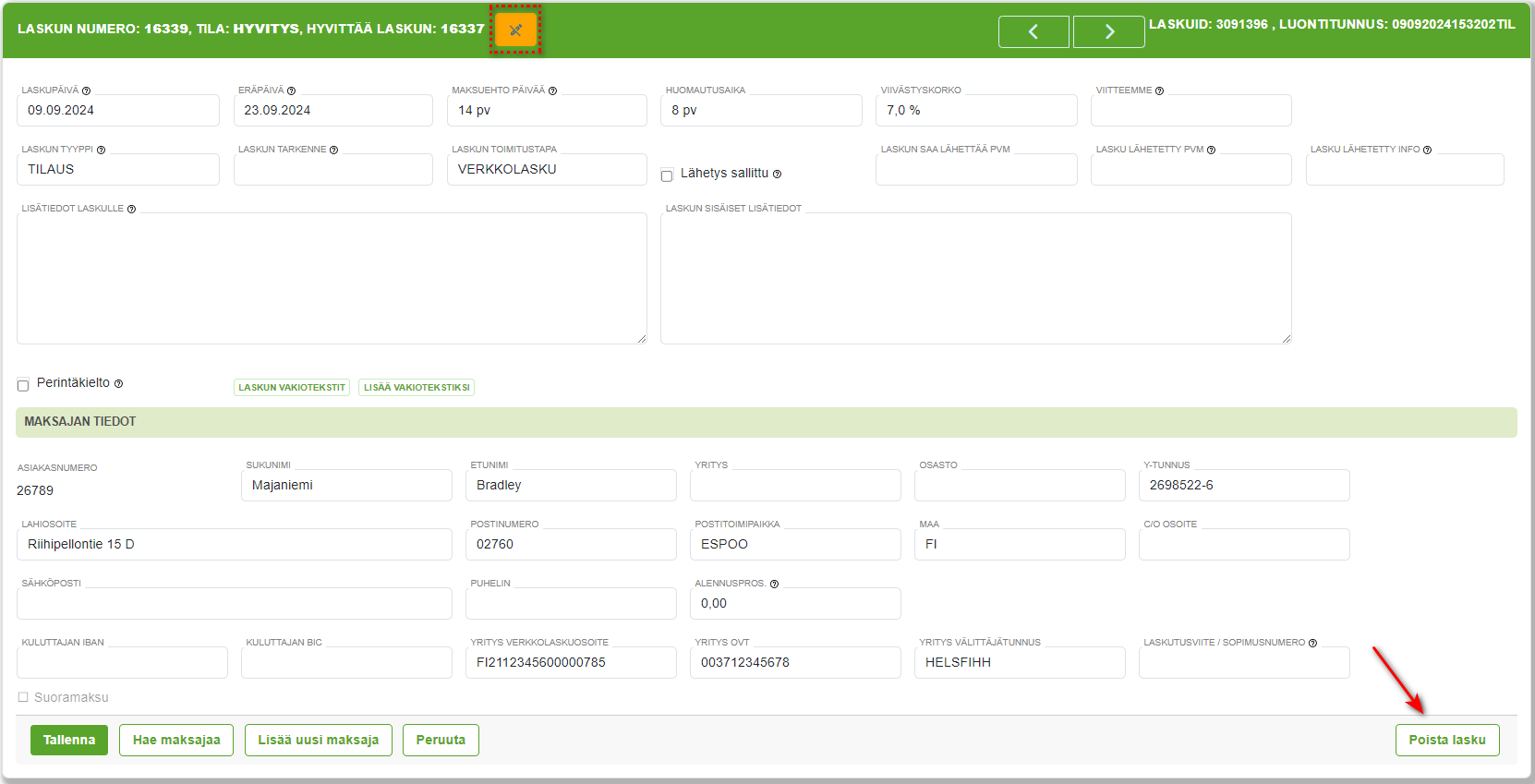Click the Y-tunnus field
Image resolution: width=1535 pixels, height=784 pixels.
1244,485
